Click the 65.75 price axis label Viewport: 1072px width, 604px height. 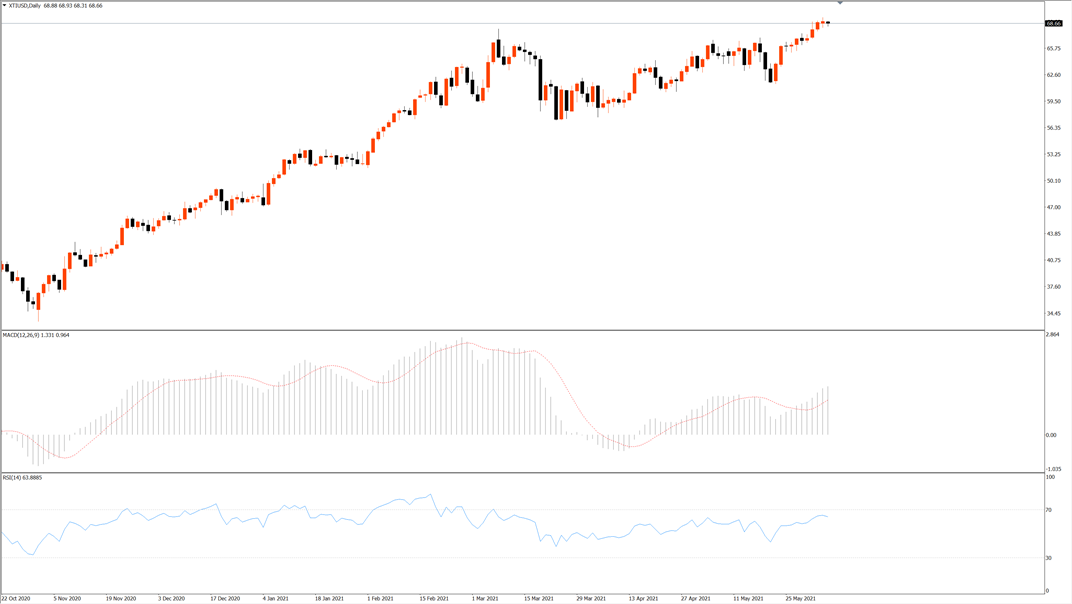[x=1053, y=49]
